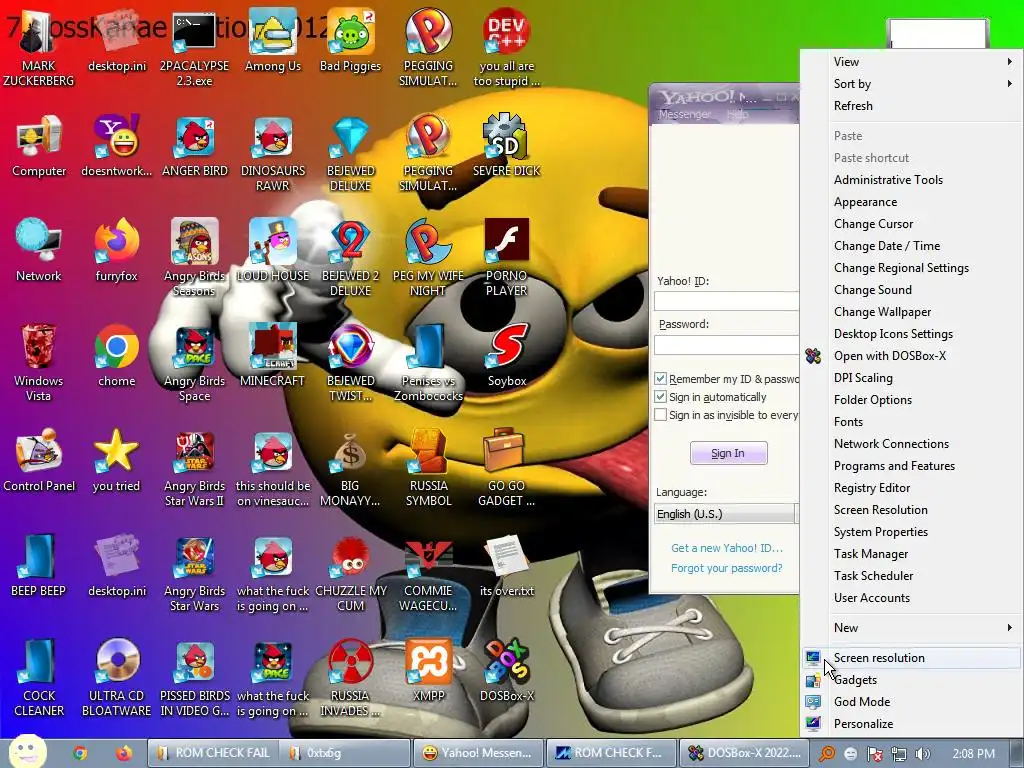Screen dimensions: 1024x768
Task: Open the MINECRAFT desktop icon
Action: [x=272, y=355]
